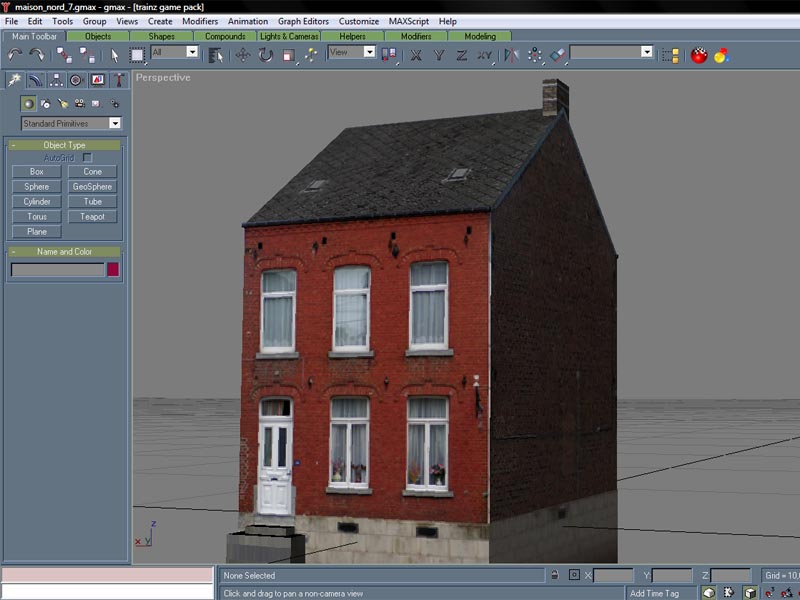Screen dimensions: 800x600
Task: Switch to the Cameras create category
Action: (79, 102)
